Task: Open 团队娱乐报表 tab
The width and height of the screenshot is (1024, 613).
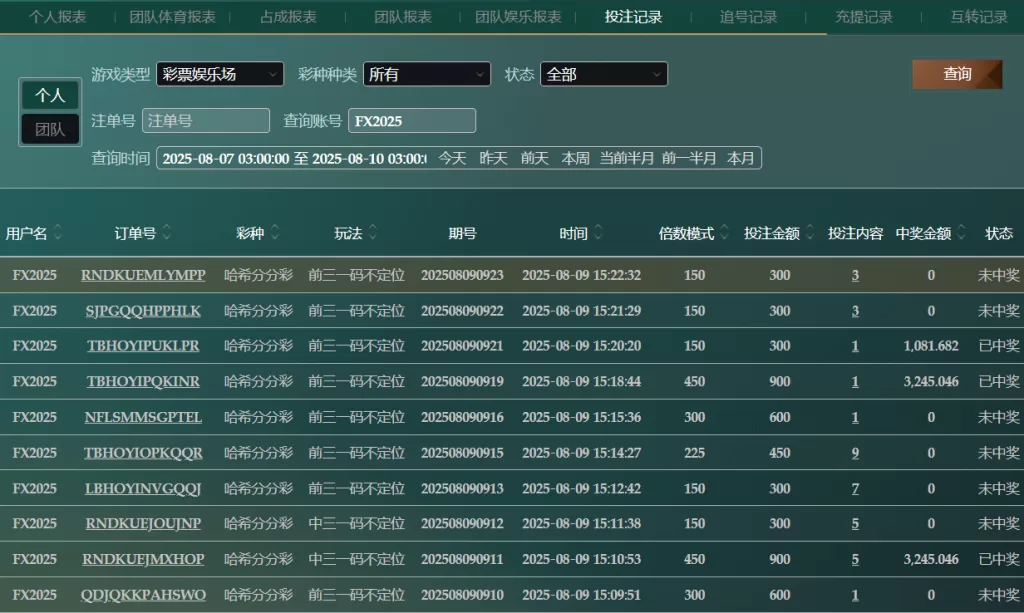Action: [x=518, y=17]
